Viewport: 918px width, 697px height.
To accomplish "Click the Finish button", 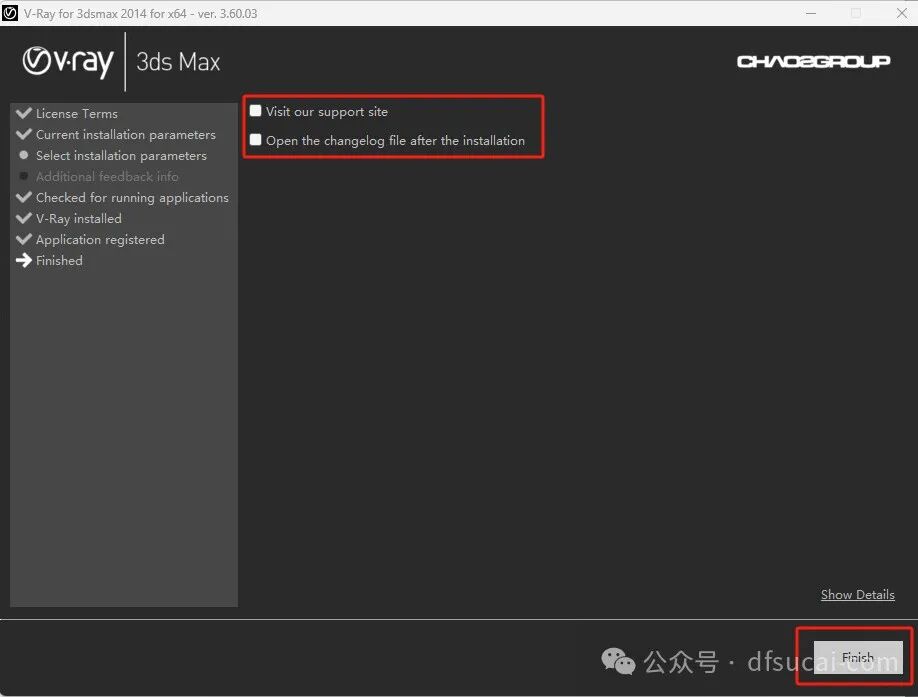I will (858, 657).
